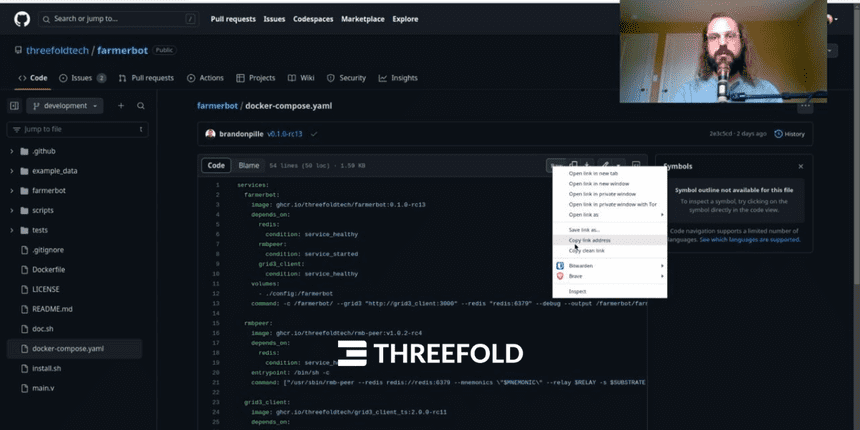The height and width of the screenshot is (430, 860).
Task: Click Explore in top navigation
Action: coord(405,19)
